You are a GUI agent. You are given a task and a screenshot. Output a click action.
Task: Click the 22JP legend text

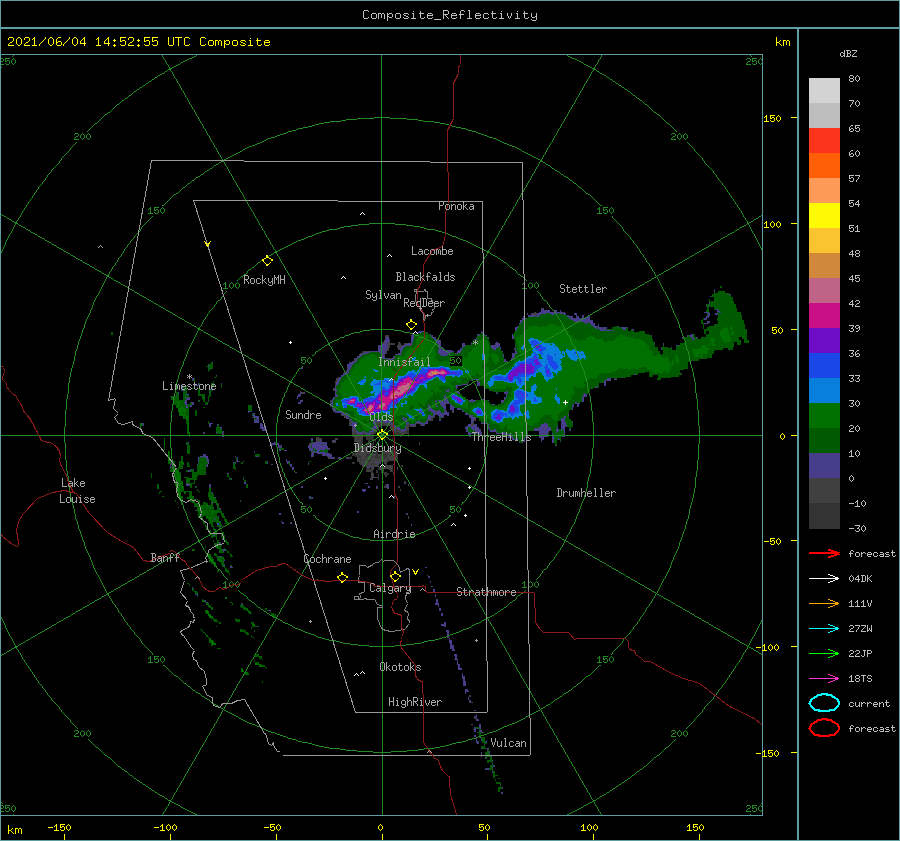[860, 653]
